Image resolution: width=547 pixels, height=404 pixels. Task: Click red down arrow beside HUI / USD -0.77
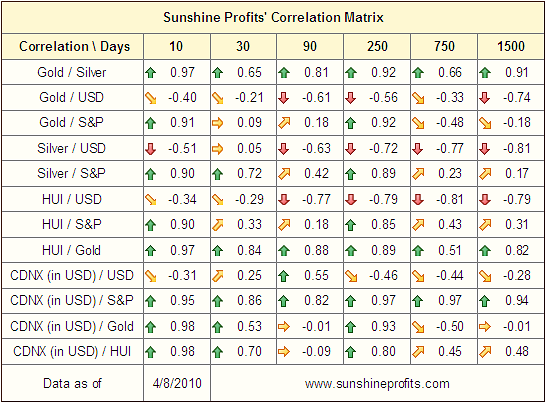click(x=284, y=200)
